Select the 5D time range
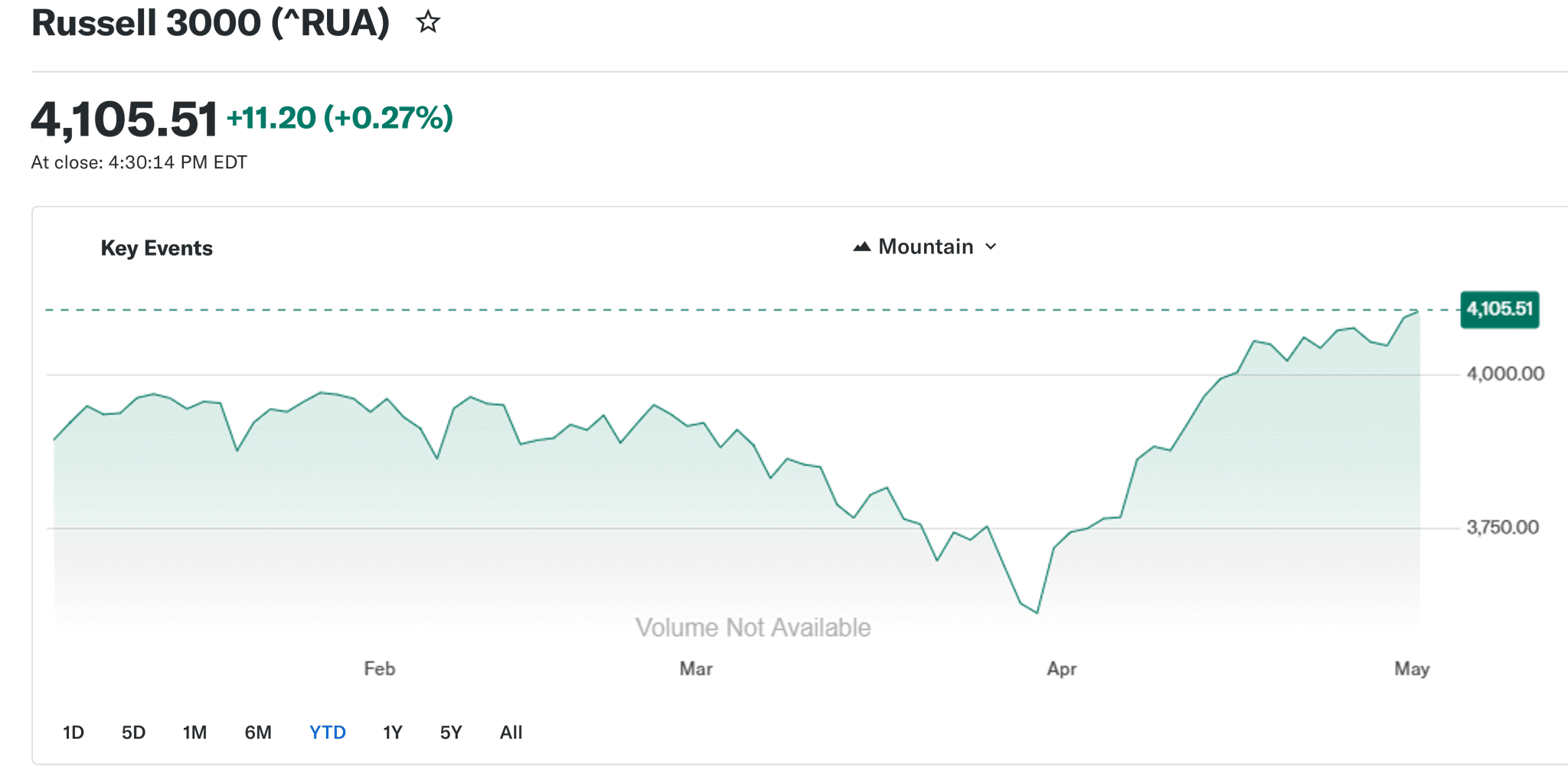This screenshot has height=767, width=1568. (133, 733)
